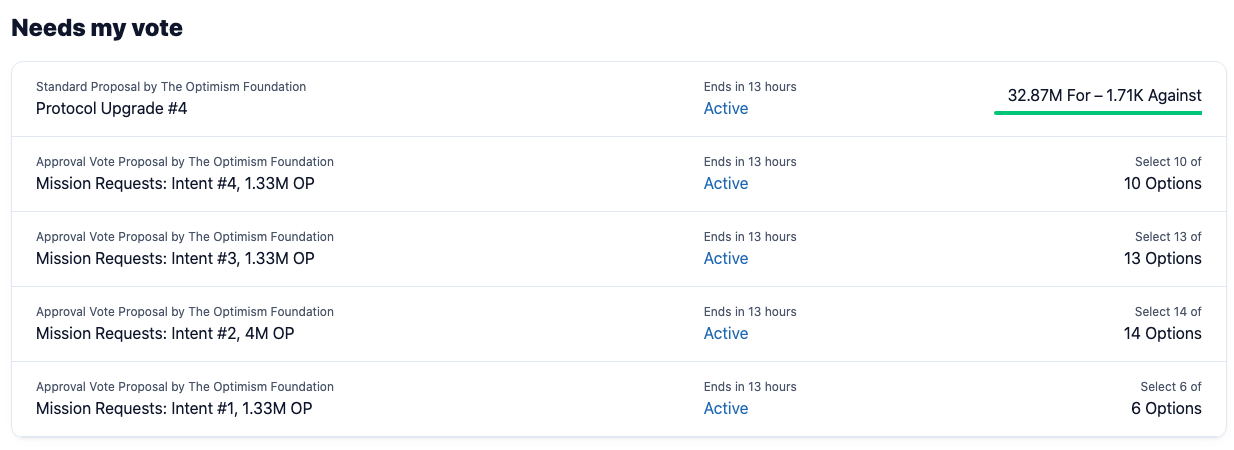
Task: Click Active status of Intent #4 row
Action: tap(726, 183)
